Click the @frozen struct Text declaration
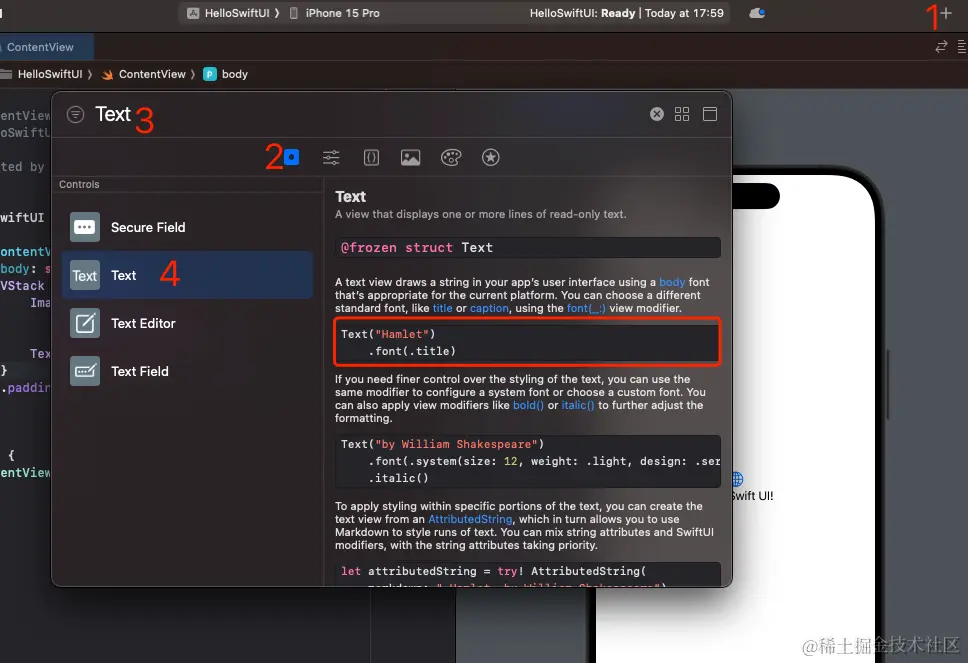This screenshot has width=968, height=663. coord(528,248)
